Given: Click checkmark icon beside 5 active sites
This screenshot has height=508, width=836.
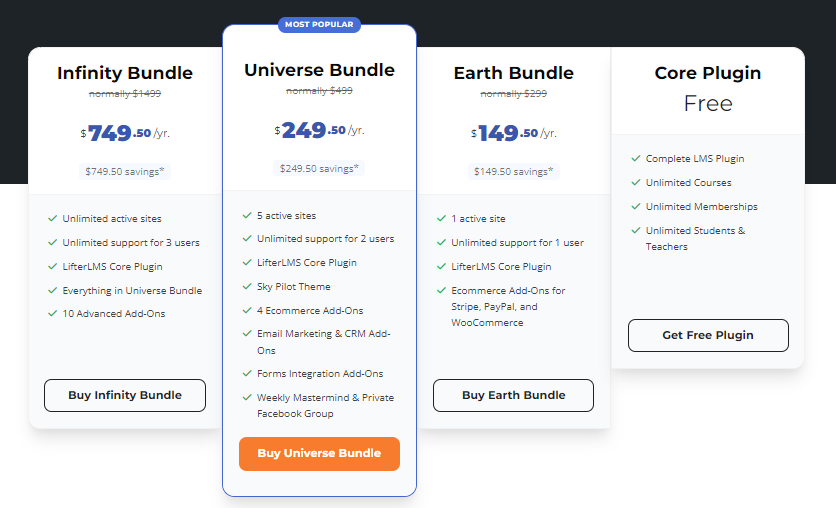Looking at the screenshot, I should pos(247,215).
